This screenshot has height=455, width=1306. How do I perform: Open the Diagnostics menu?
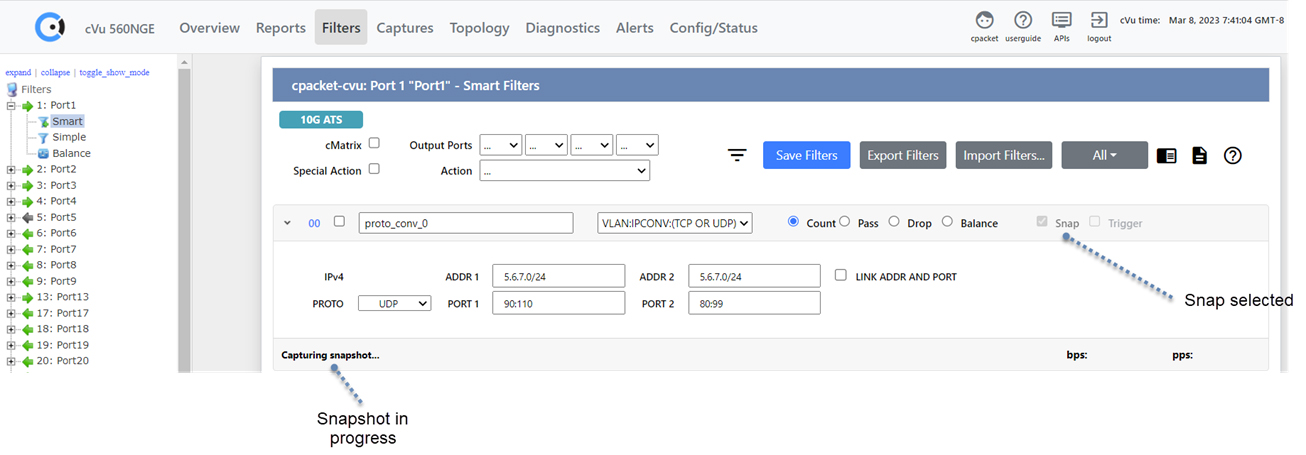click(x=563, y=27)
